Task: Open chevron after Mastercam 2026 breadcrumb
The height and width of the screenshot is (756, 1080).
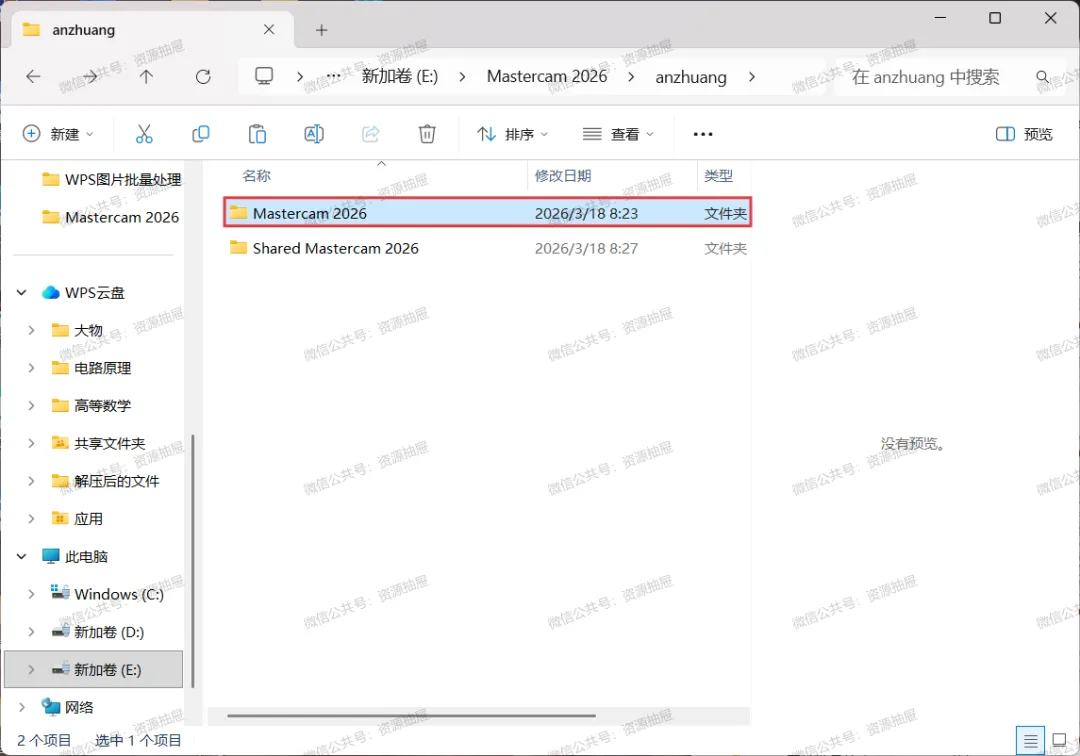Action: pyautogui.click(x=631, y=76)
